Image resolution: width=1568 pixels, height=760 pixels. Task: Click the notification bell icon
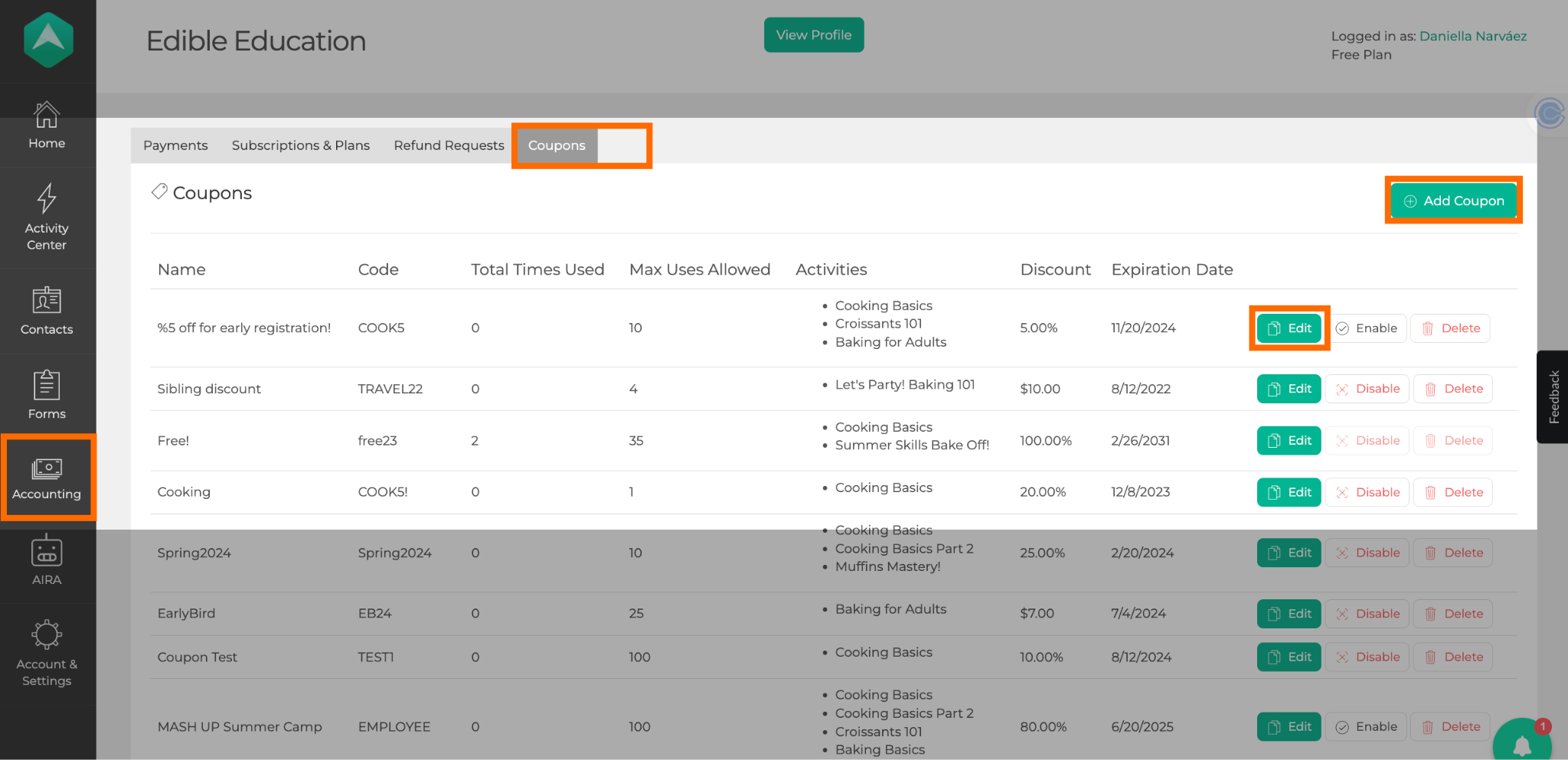(1521, 744)
